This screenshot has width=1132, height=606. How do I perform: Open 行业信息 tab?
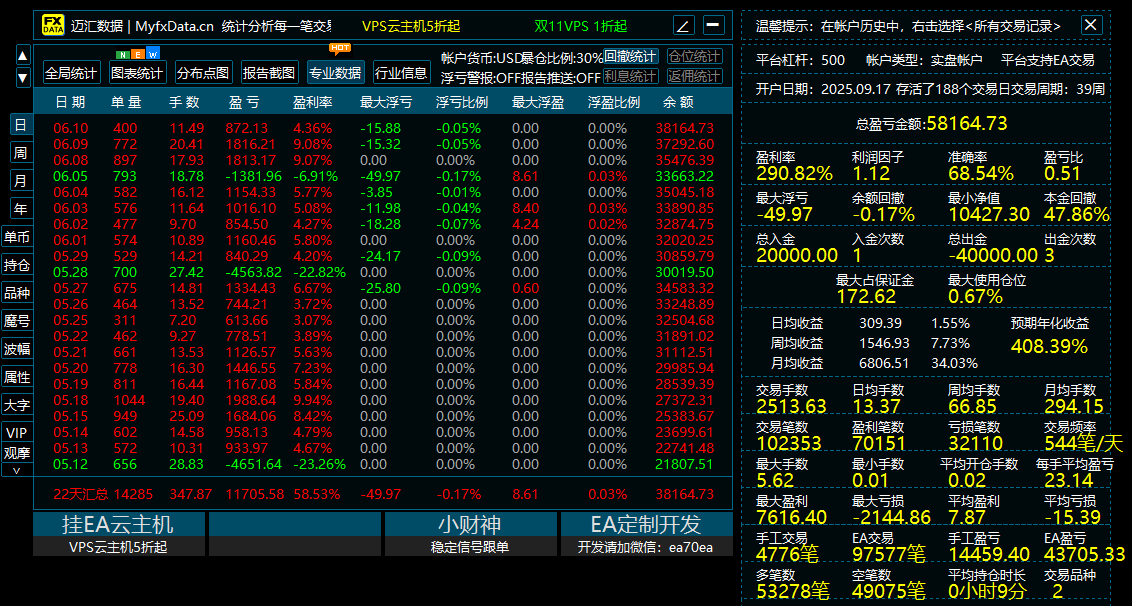[401, 72]
